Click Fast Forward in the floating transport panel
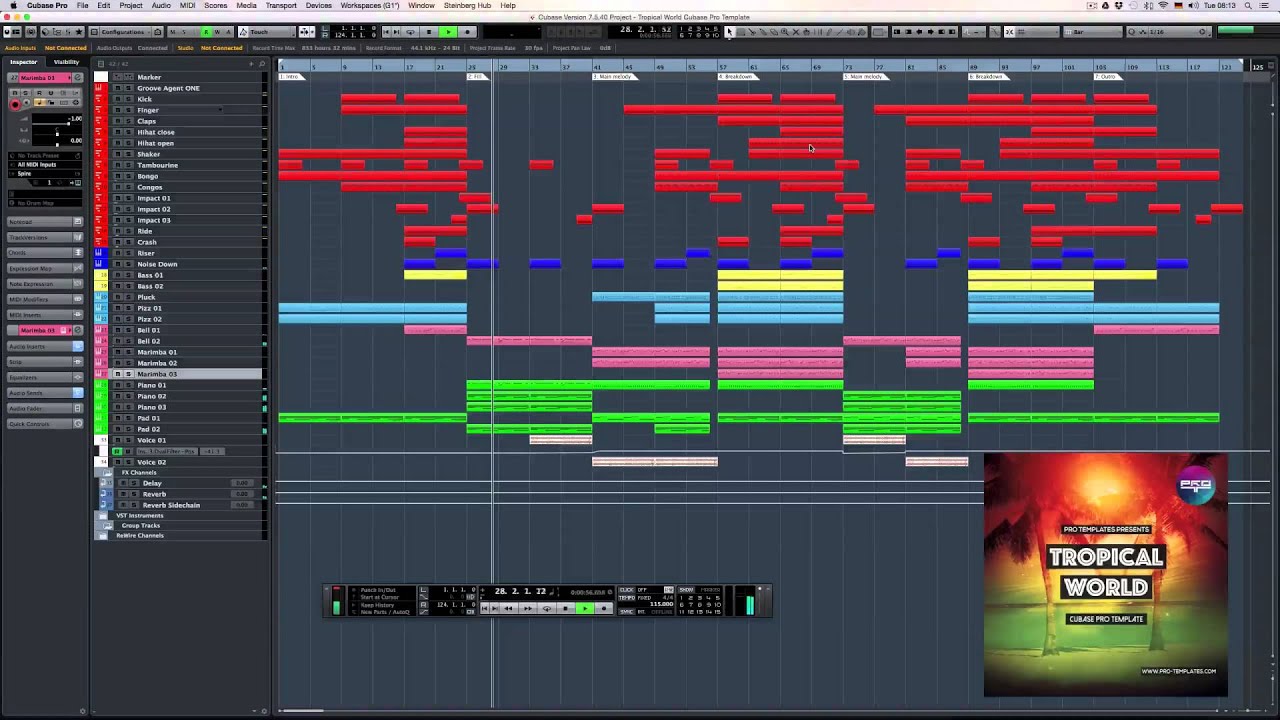The height and width of the screenshot is (720, 1280). click(x=528, y=608)
